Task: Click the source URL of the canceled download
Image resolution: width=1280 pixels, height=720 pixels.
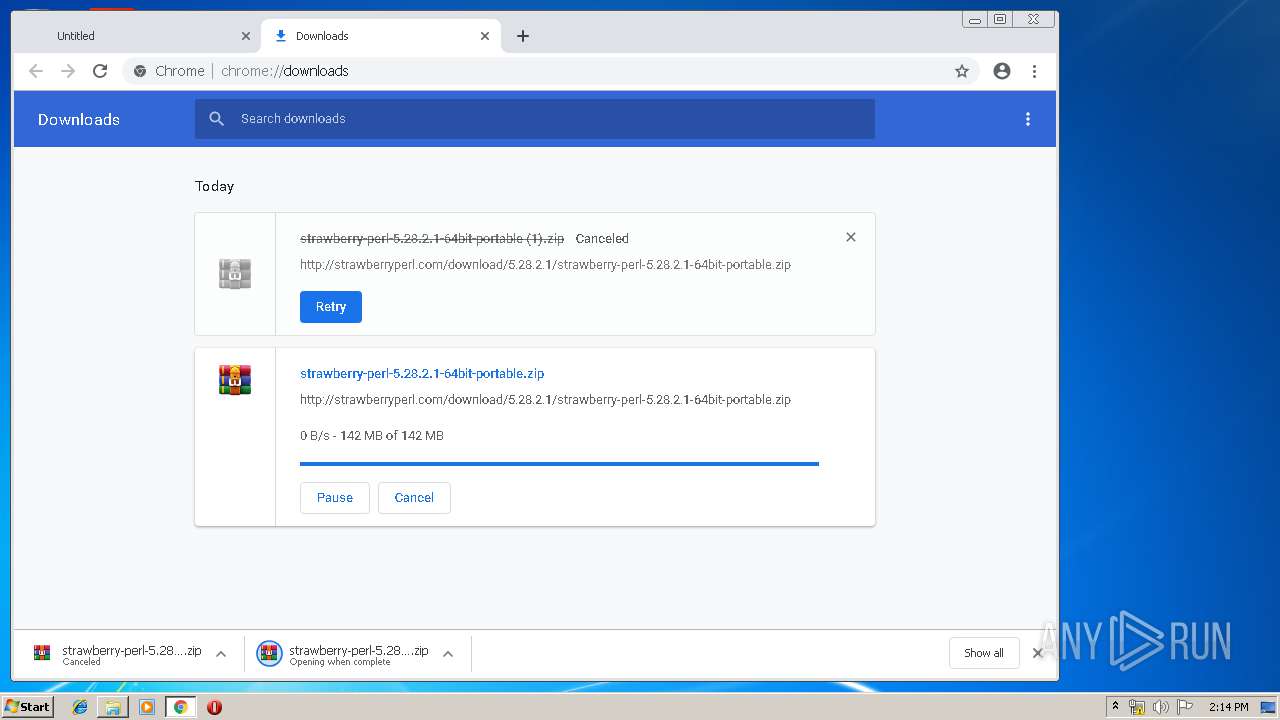Action: click(545, 265)
